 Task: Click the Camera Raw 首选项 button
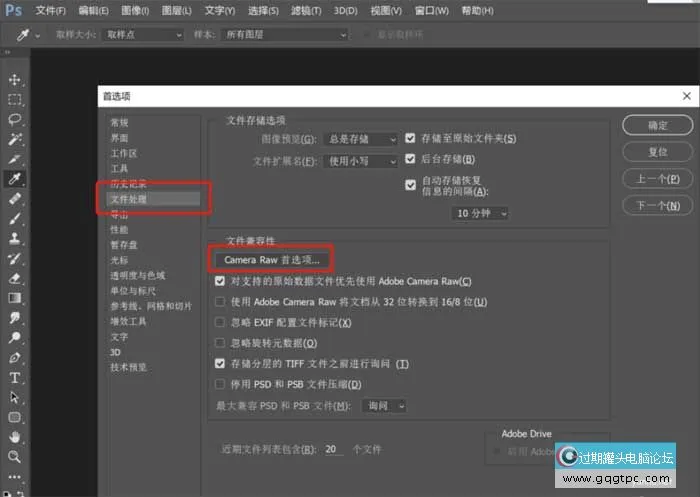point(272,259)
